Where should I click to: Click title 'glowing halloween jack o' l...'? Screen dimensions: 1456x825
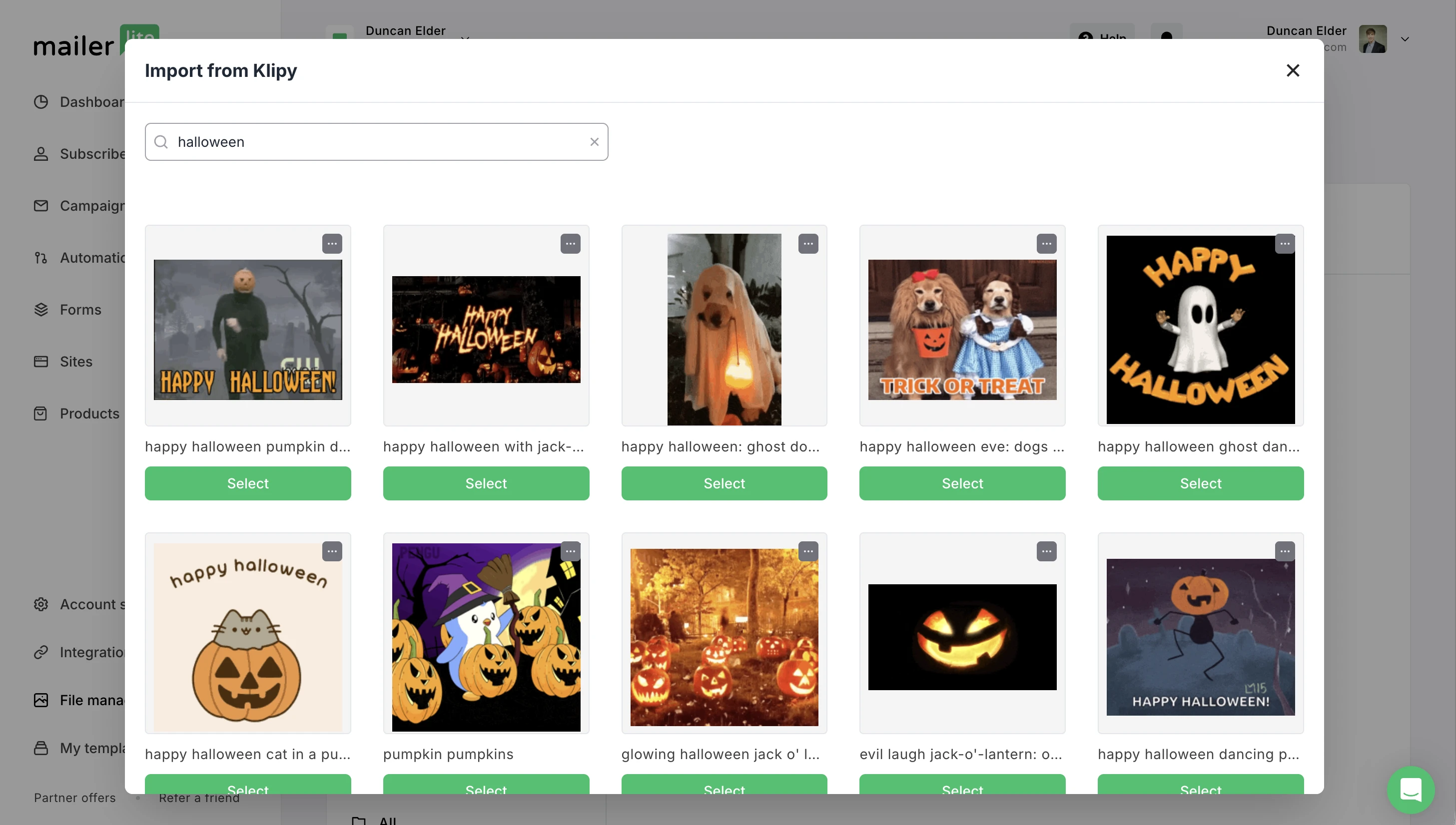point(721,754)
